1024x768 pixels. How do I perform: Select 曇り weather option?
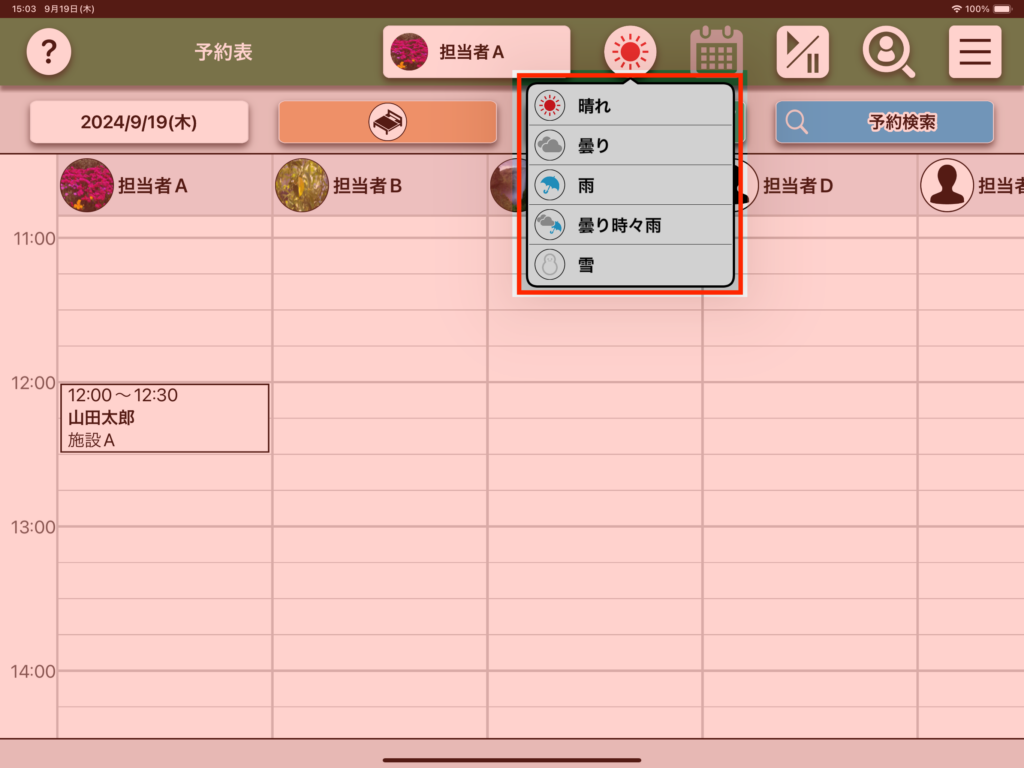(630, 146)
